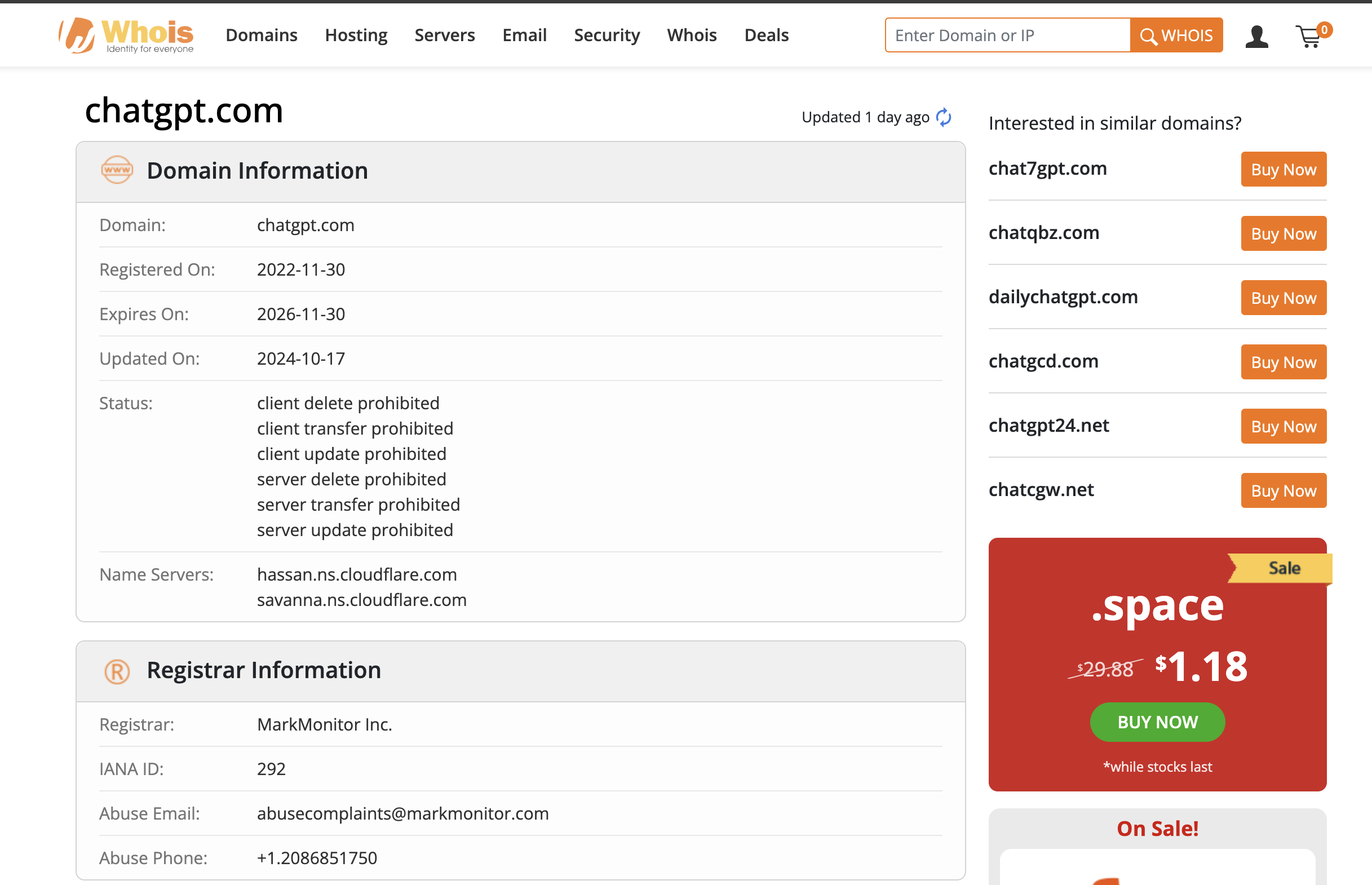Open the Deals menu
Image resolution: width=1372 pixels, height=885 pixels.
[x=767, y=35]
